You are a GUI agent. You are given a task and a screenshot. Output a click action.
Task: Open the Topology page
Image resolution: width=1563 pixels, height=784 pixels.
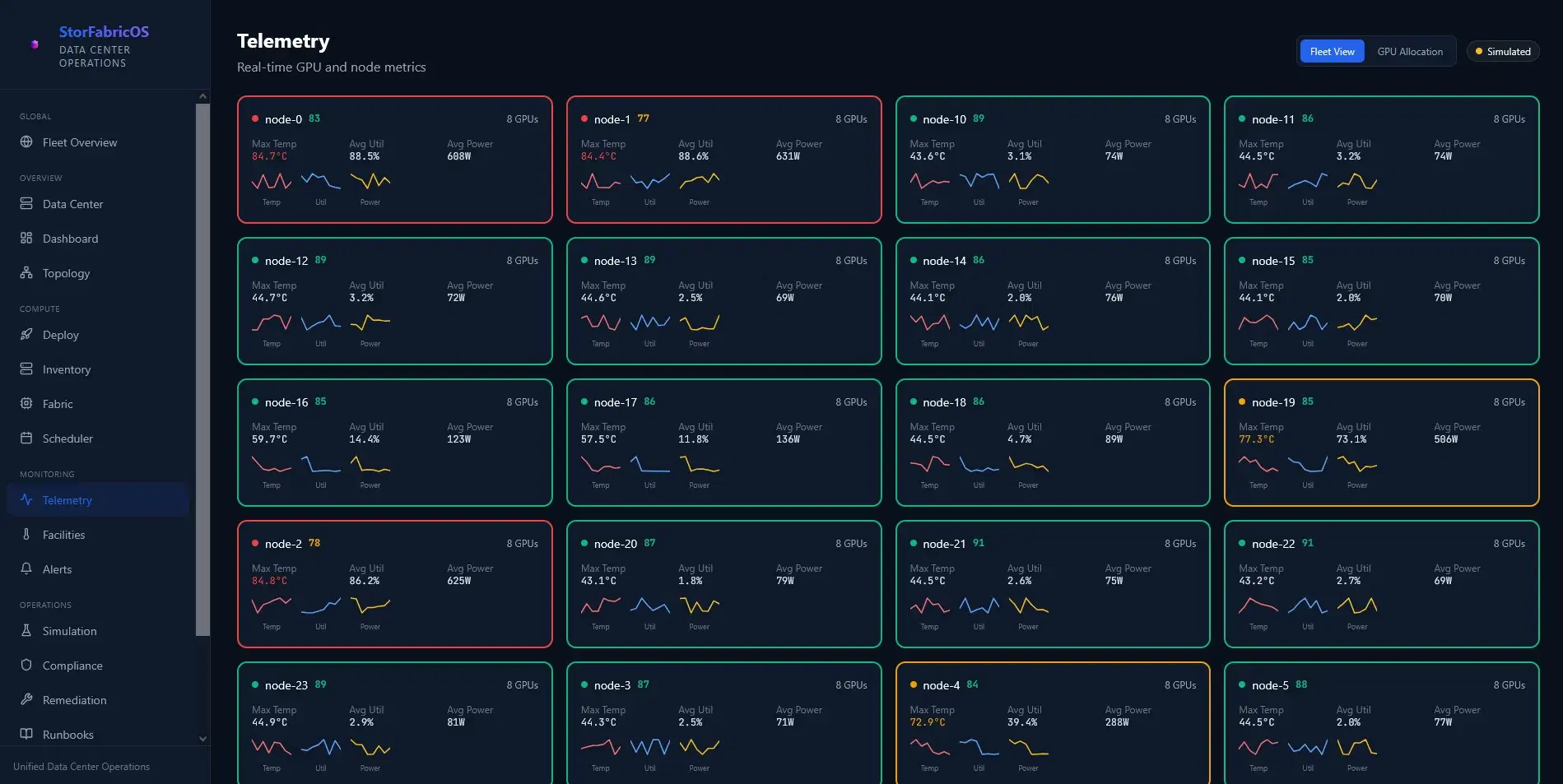click(x=97, y=273)
